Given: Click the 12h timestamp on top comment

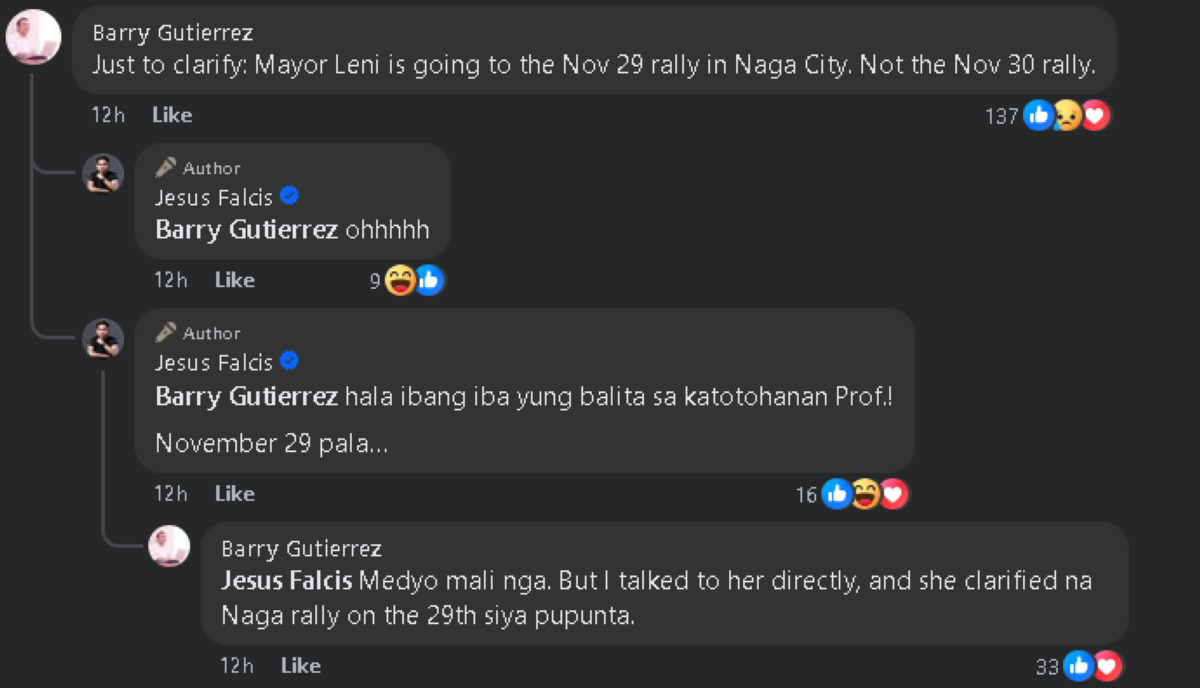Looking at the screenshot, I should coord(108,115).
